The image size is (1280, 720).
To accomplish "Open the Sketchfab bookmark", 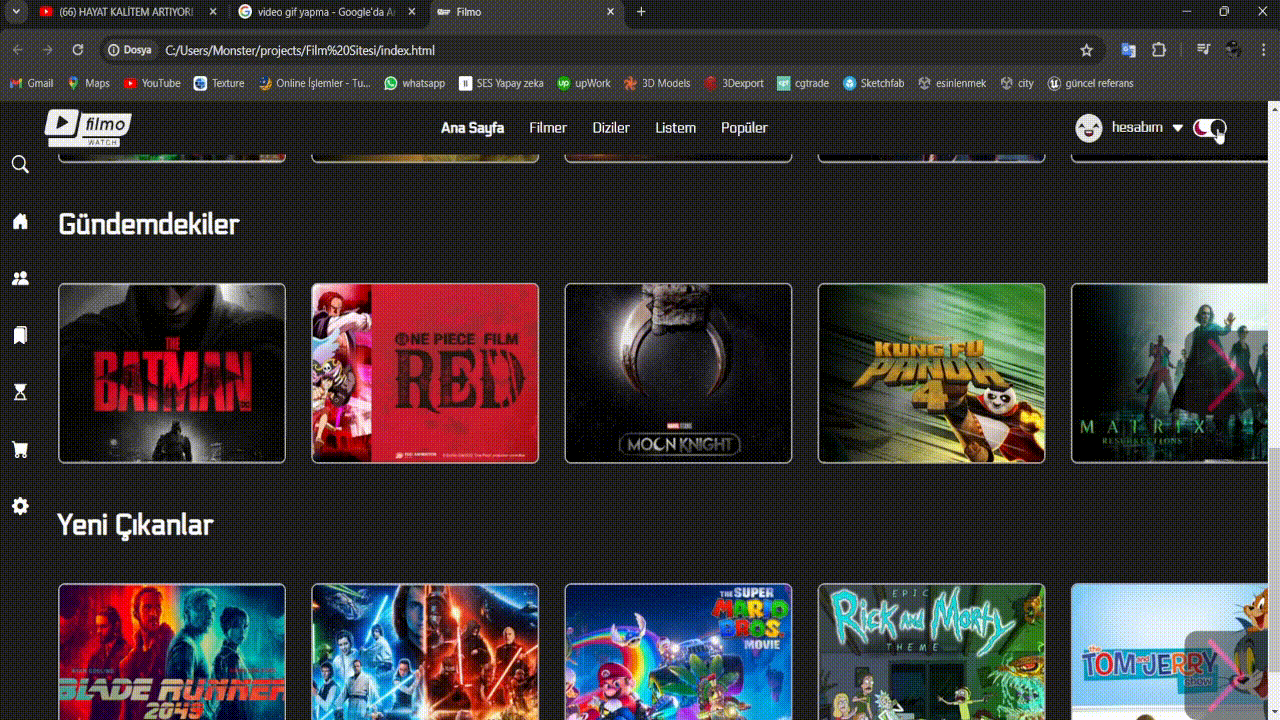I will click(873, 83).
